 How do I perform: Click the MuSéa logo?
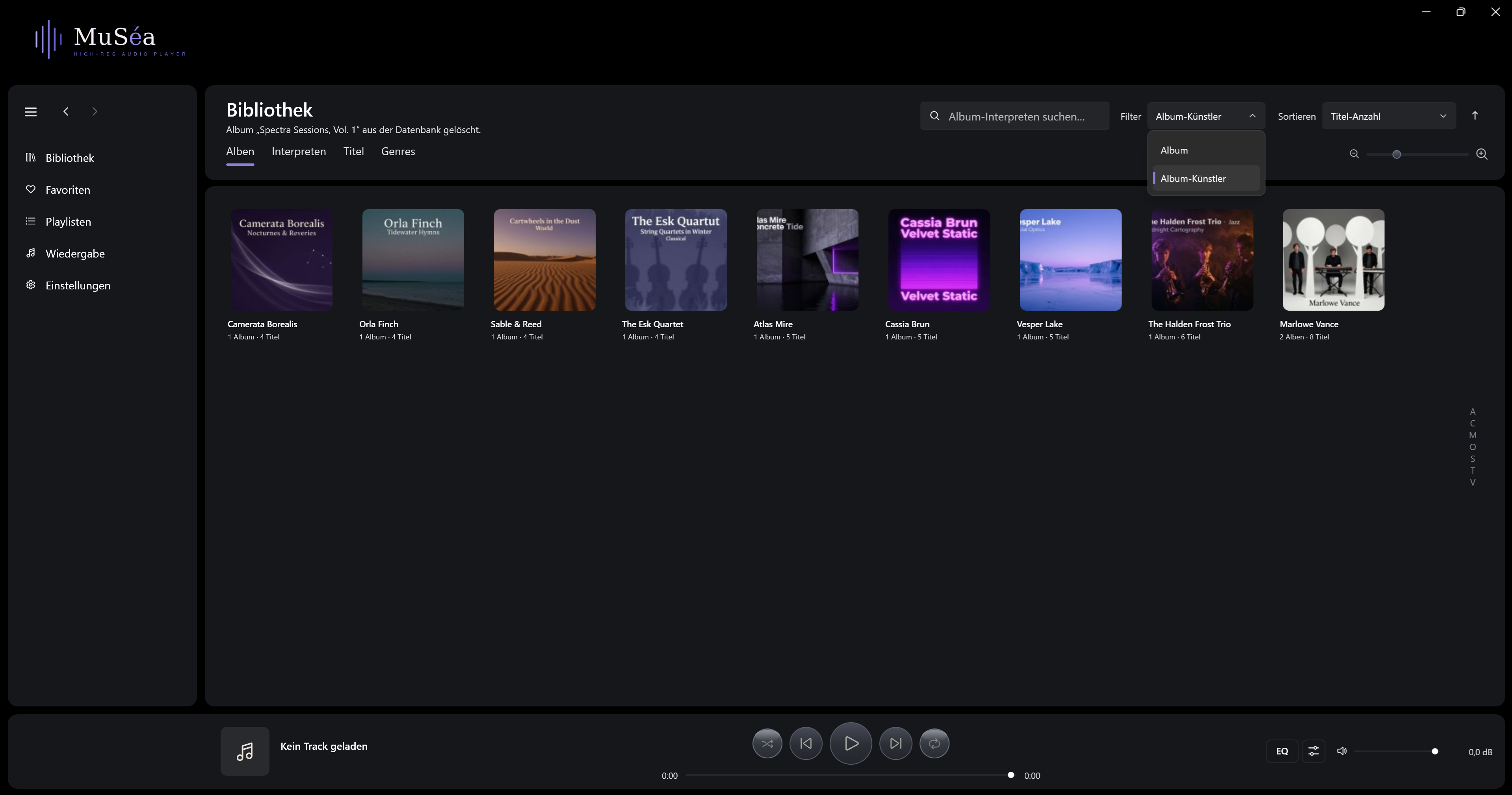[110, 39]
